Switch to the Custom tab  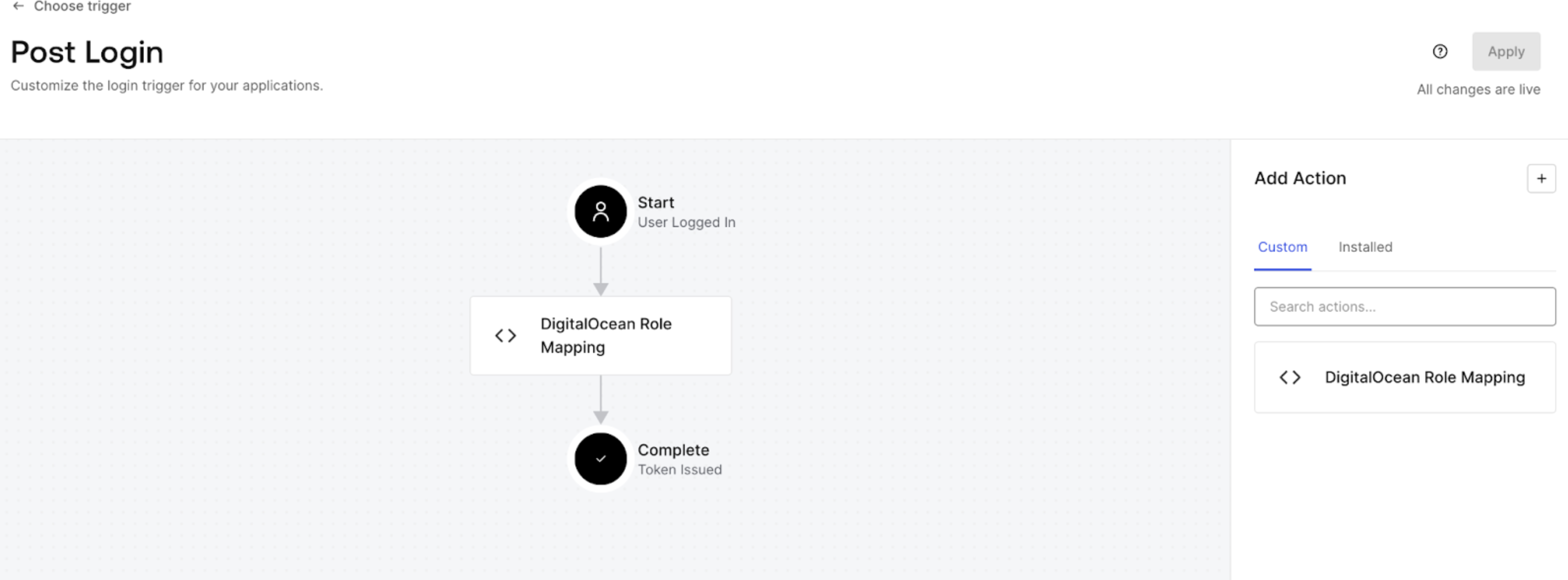(x=1283, y=247)
